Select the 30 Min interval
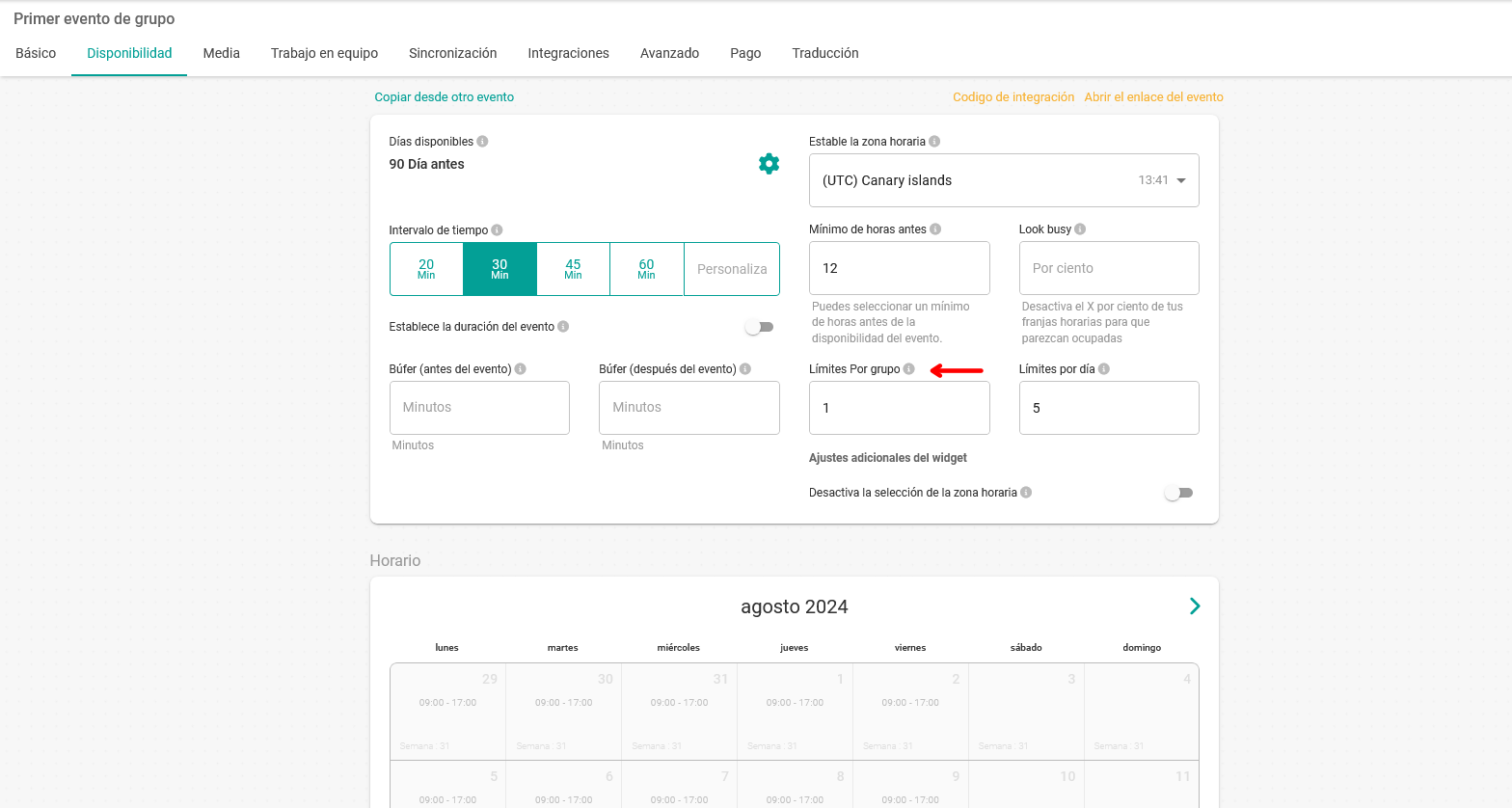Viewport: 1512px width, 808px height. 499,269
